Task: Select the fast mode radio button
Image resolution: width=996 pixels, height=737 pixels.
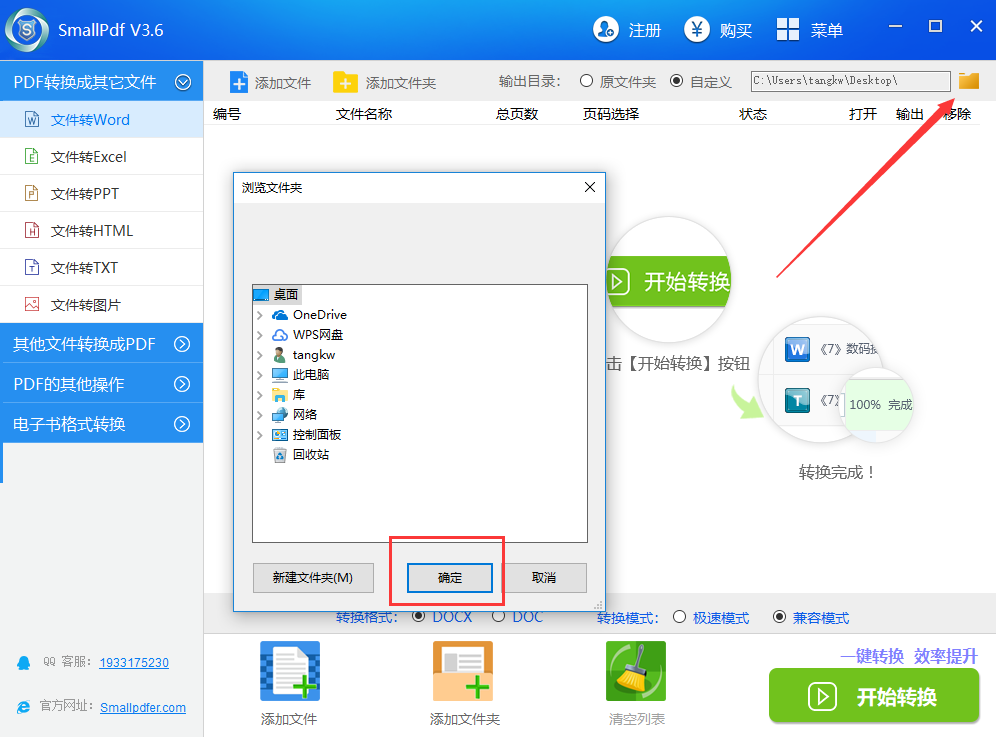Action: [680, 618]
